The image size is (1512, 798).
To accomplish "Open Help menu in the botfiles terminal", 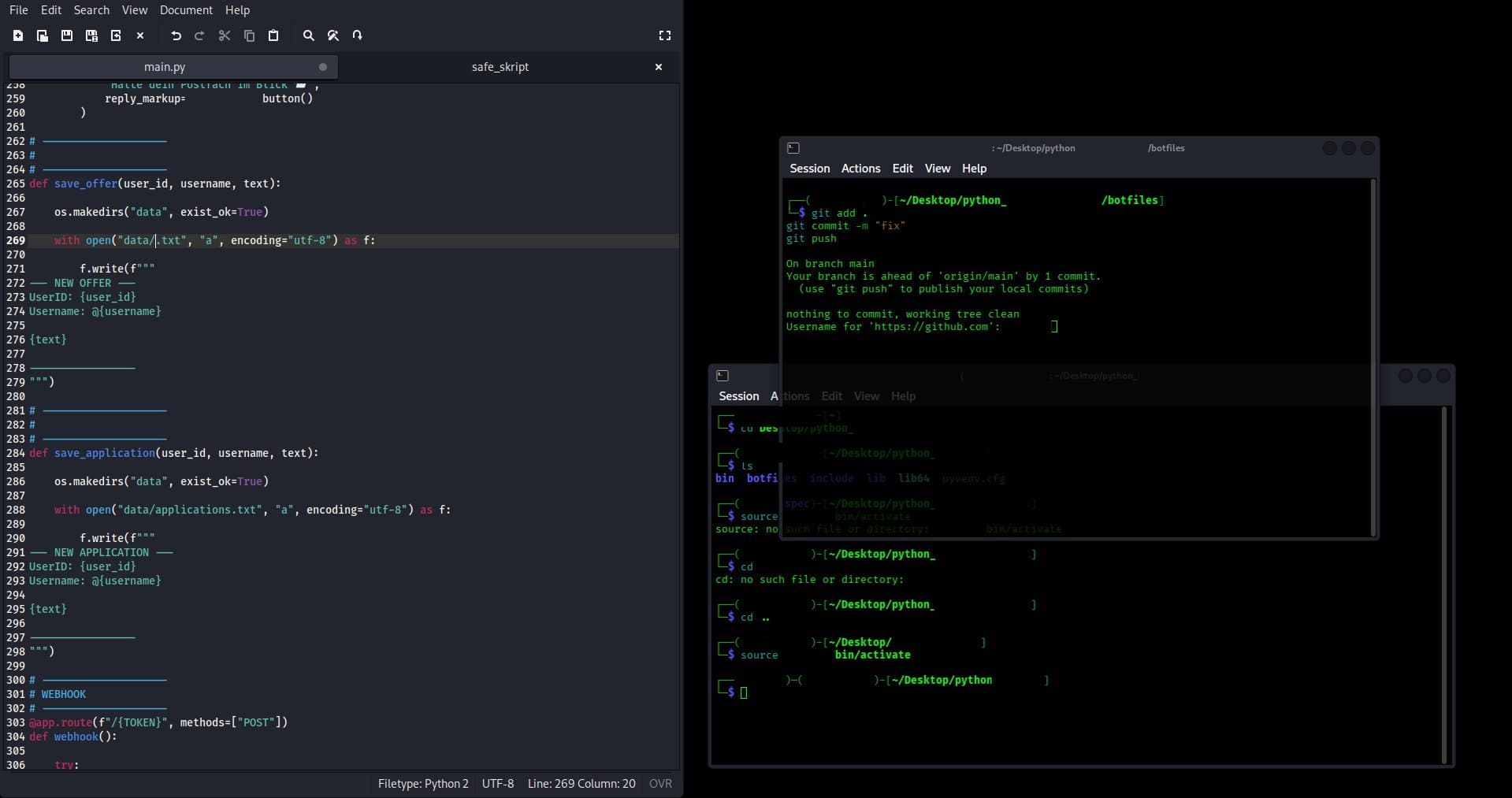I will [x=974, y=169].
